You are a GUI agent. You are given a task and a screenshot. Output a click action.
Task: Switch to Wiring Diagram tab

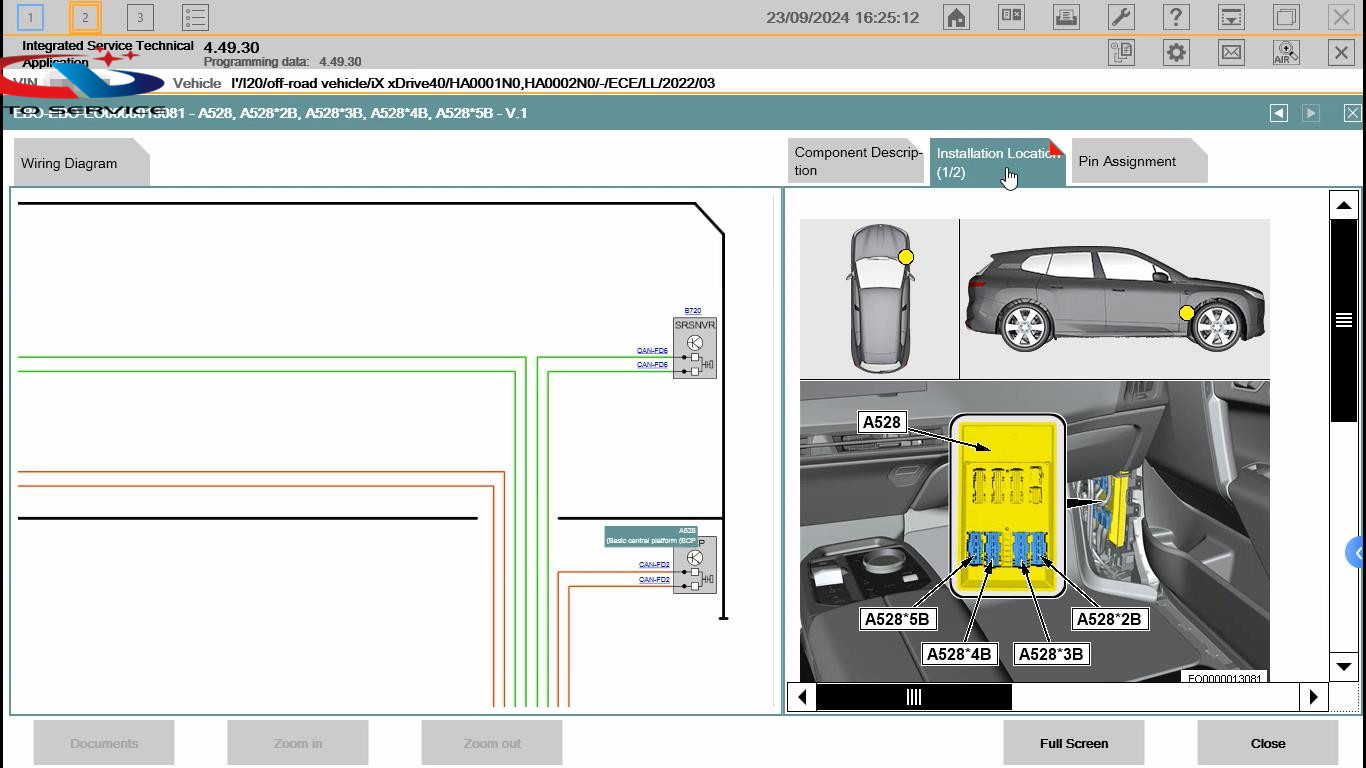82,163
